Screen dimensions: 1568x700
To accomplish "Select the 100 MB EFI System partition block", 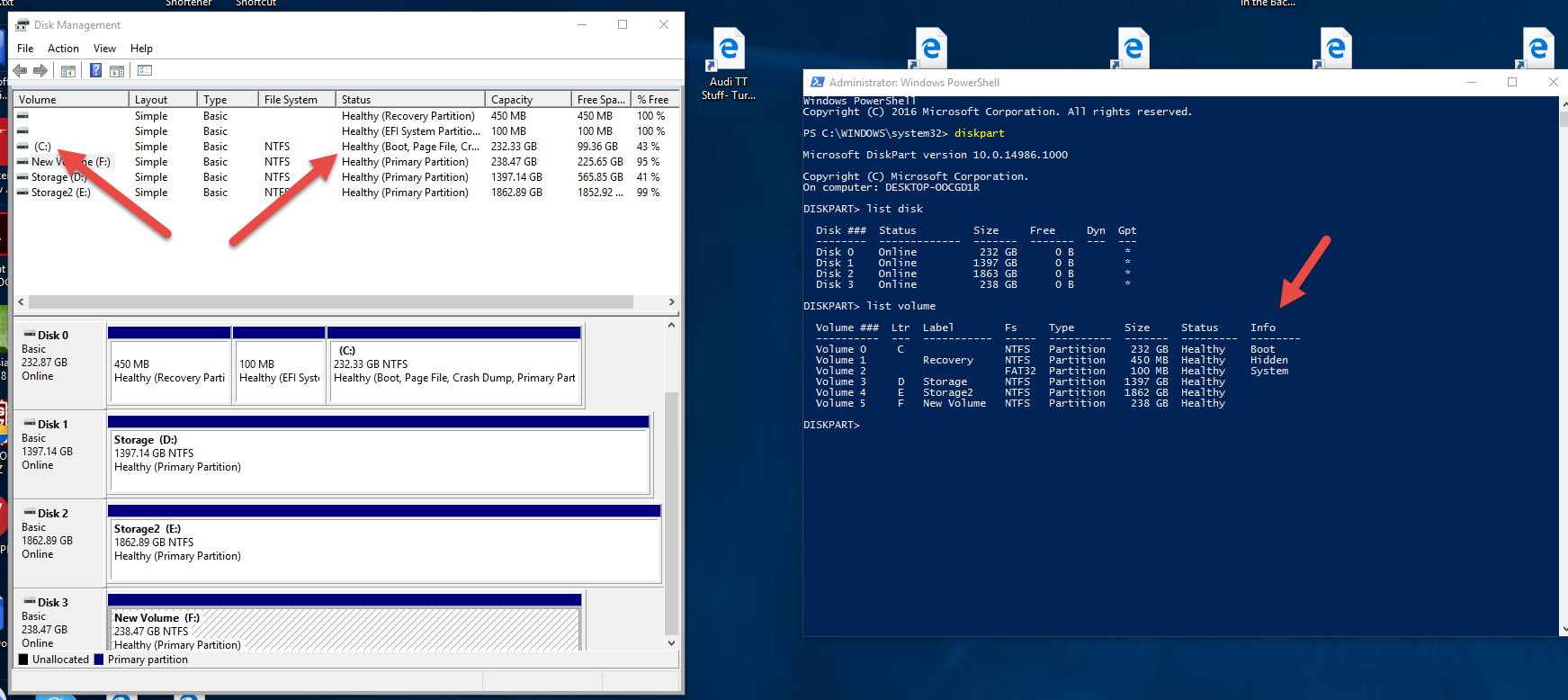I will [x=279, y=370].
